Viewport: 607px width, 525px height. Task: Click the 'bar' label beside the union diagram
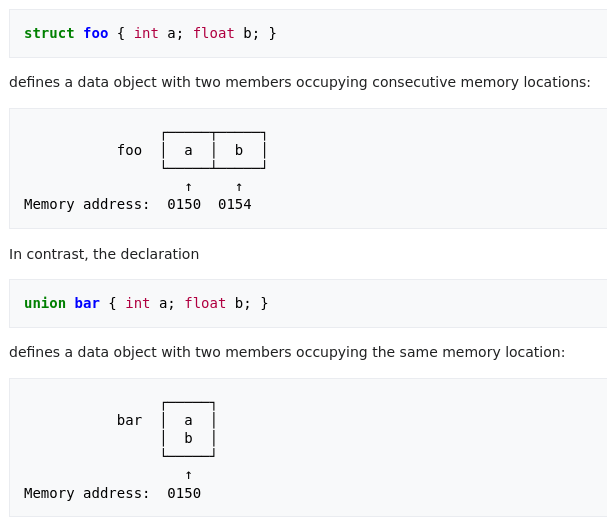129,420
